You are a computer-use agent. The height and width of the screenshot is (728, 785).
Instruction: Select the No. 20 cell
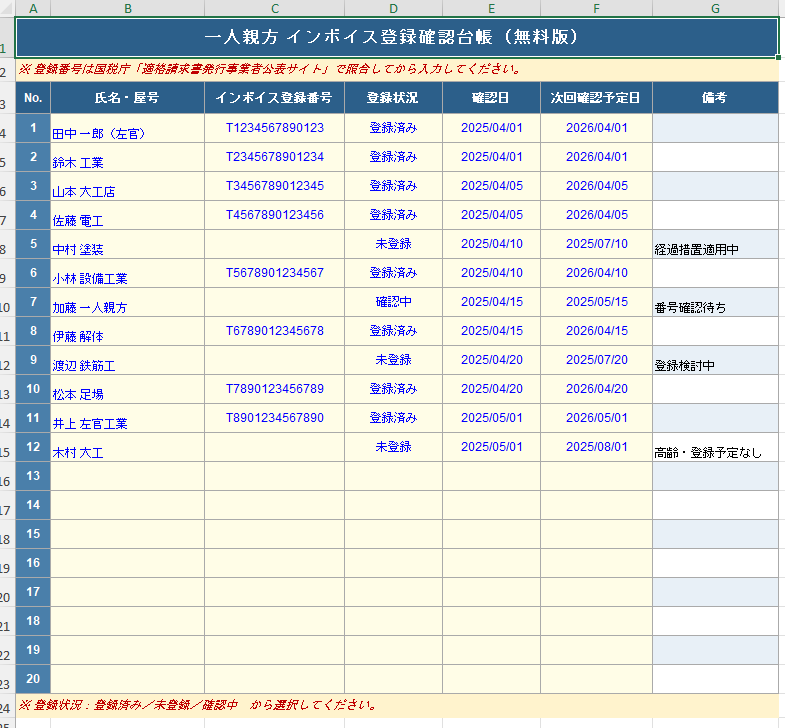pos(33,678)
